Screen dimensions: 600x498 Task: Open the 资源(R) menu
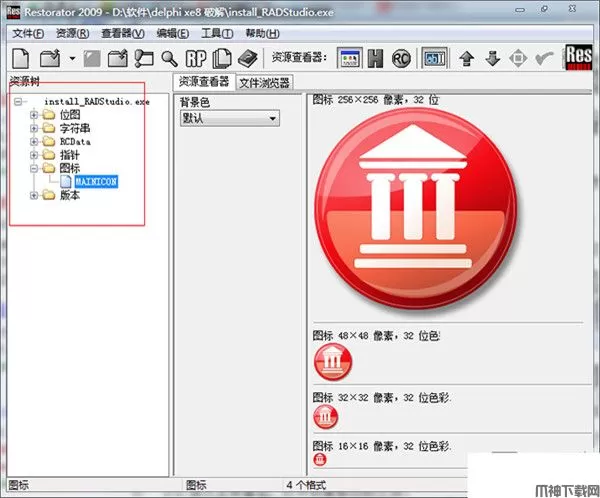(74, 33)
